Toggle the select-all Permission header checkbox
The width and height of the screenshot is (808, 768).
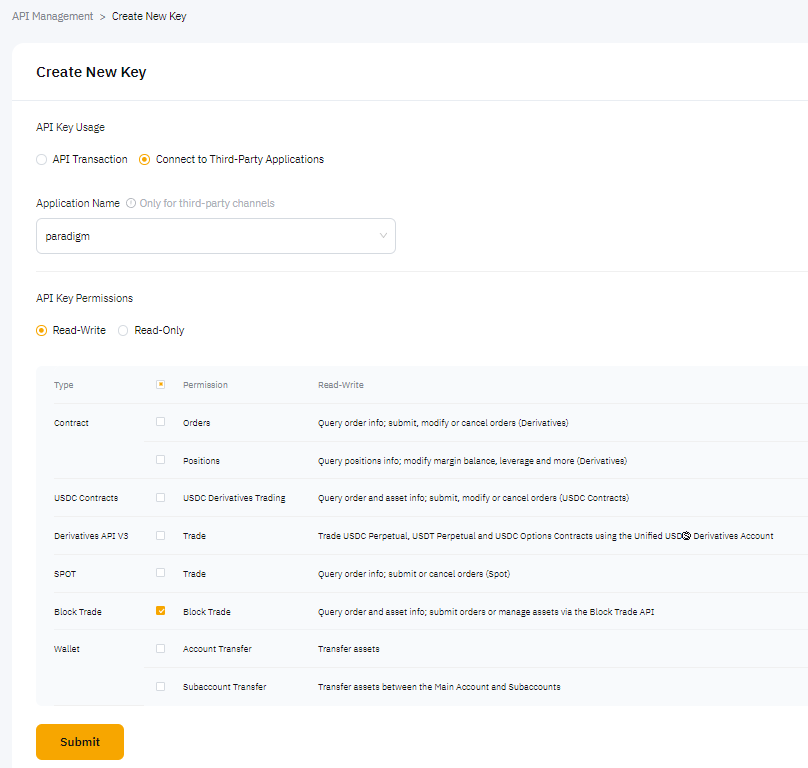[160, 384]
